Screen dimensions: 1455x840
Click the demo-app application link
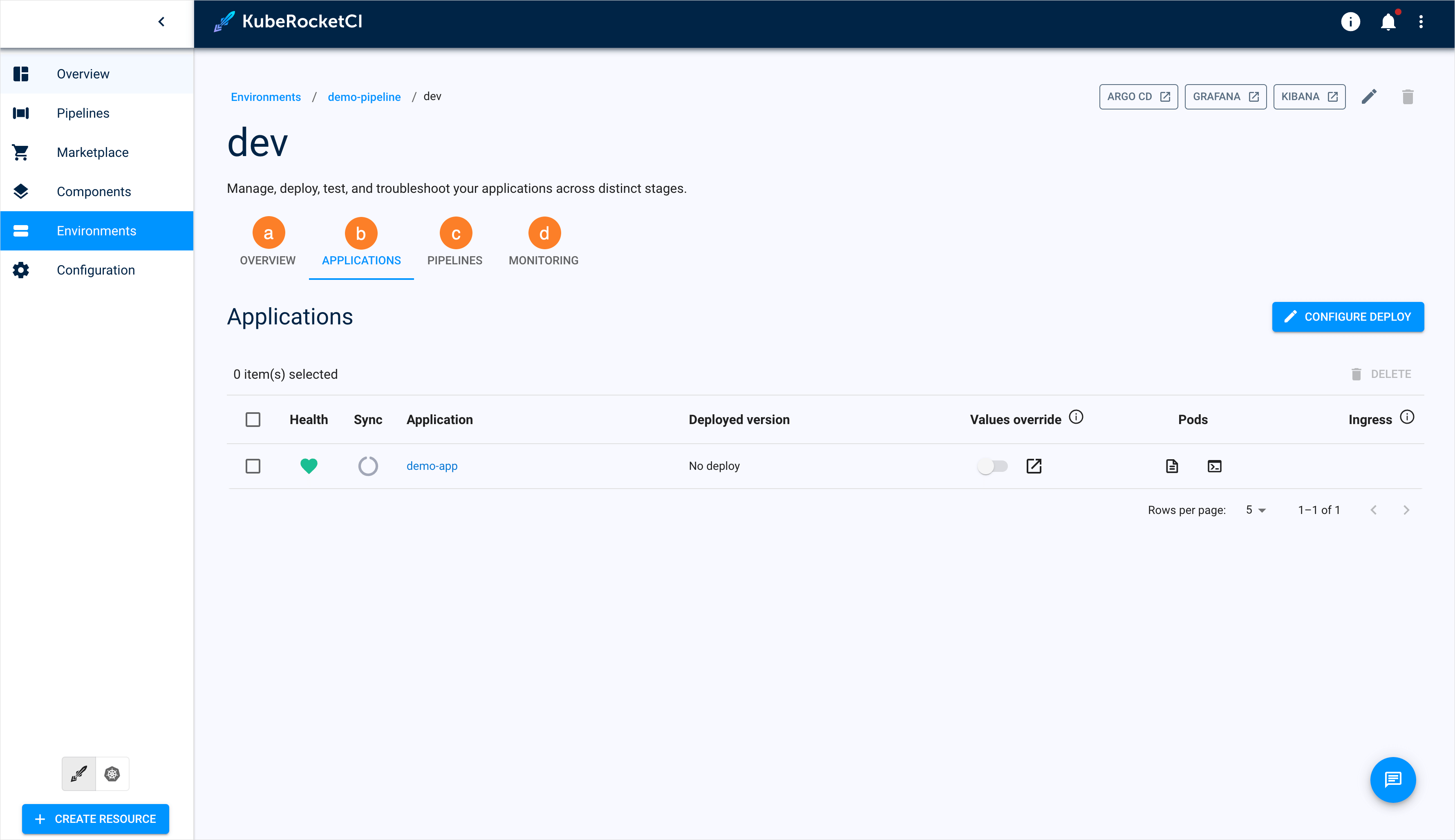pos(432,465)
